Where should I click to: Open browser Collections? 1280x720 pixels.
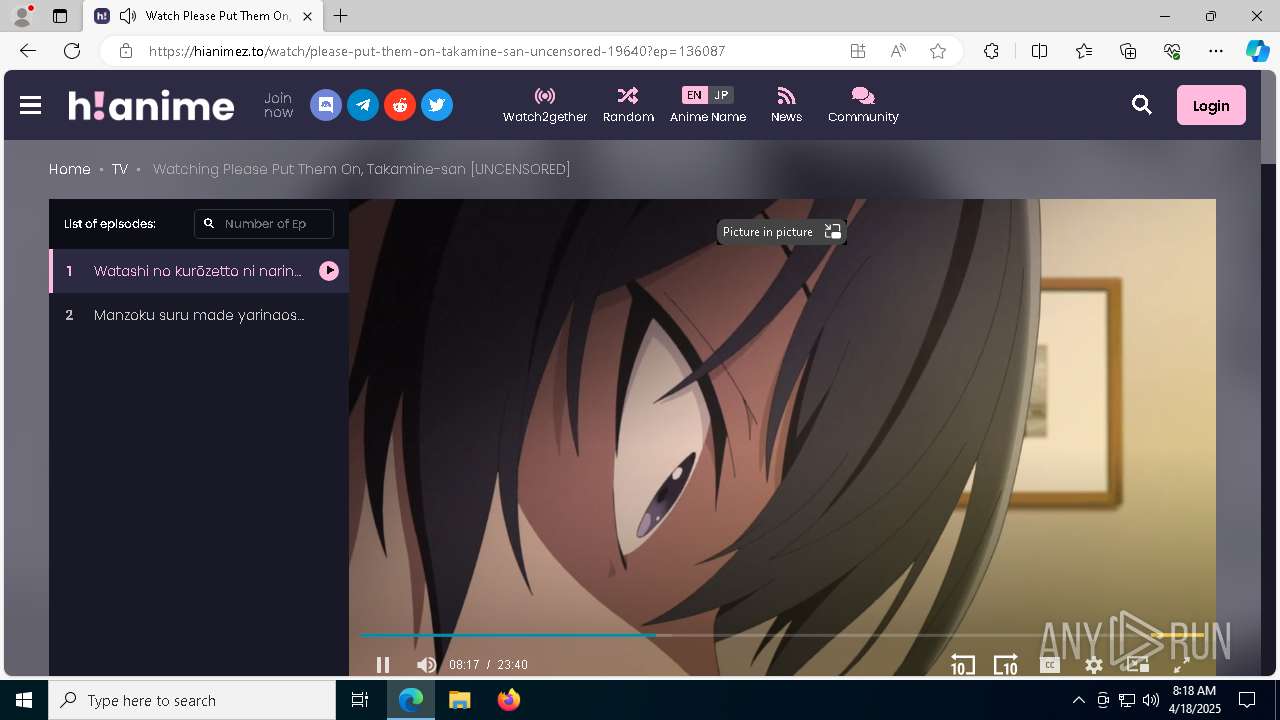click(1128, 51)
